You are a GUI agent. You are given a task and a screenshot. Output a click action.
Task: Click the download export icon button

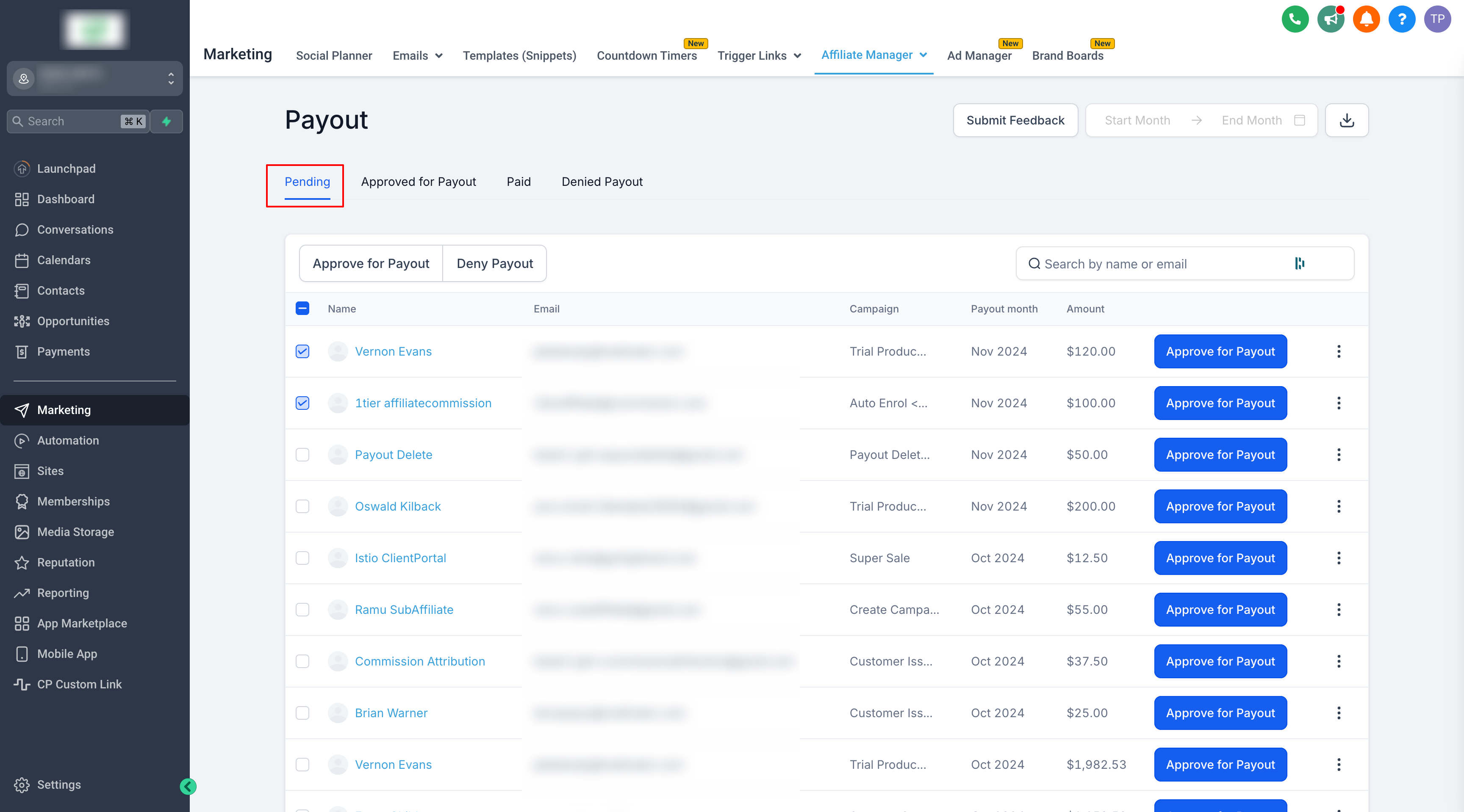1346,120
